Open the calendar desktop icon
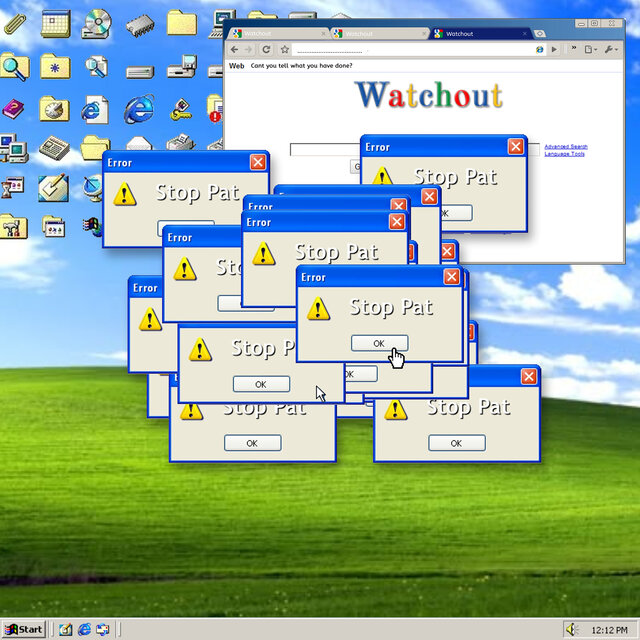The image size is (640, 640). [x=56, y=24]
